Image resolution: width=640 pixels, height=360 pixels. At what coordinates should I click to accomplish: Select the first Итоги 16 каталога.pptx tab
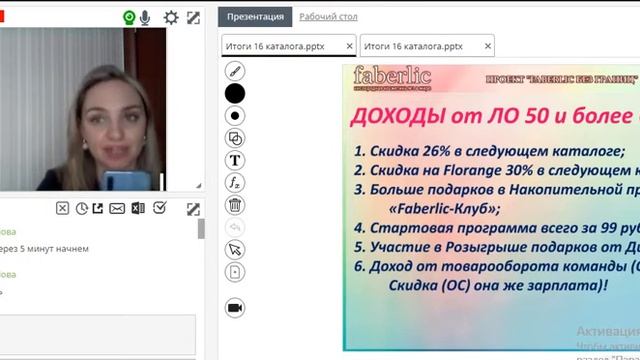click(x=289, y=46)
